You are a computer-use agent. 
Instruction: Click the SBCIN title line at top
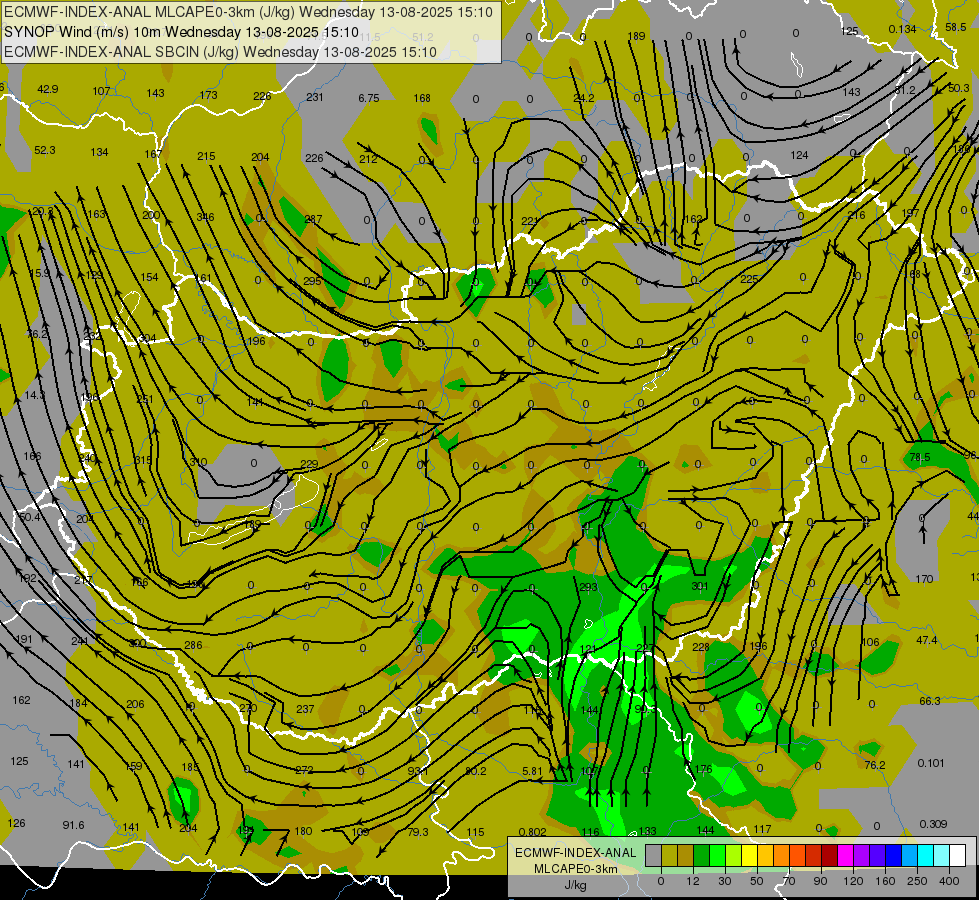coord(220,52)
